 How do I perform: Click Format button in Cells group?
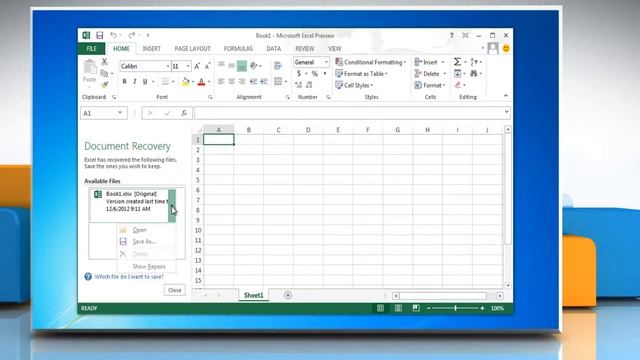coord(430,85)
